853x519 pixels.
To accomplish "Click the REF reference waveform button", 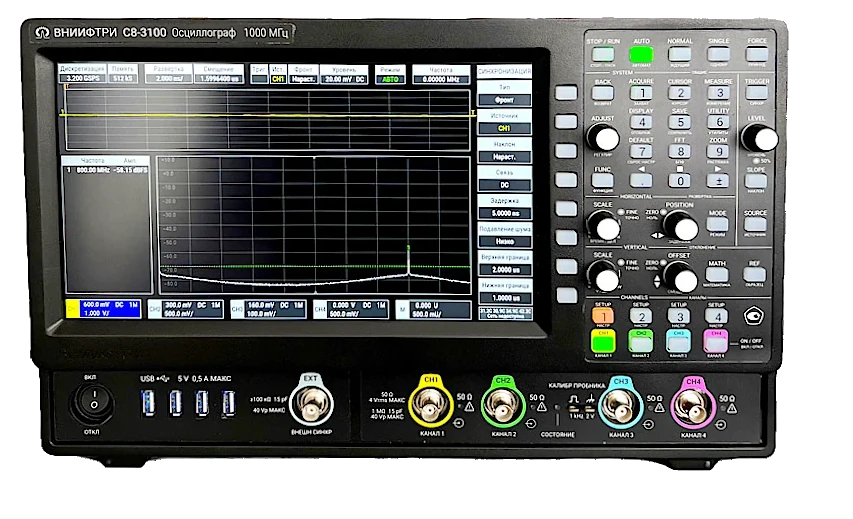I will 754,275.
